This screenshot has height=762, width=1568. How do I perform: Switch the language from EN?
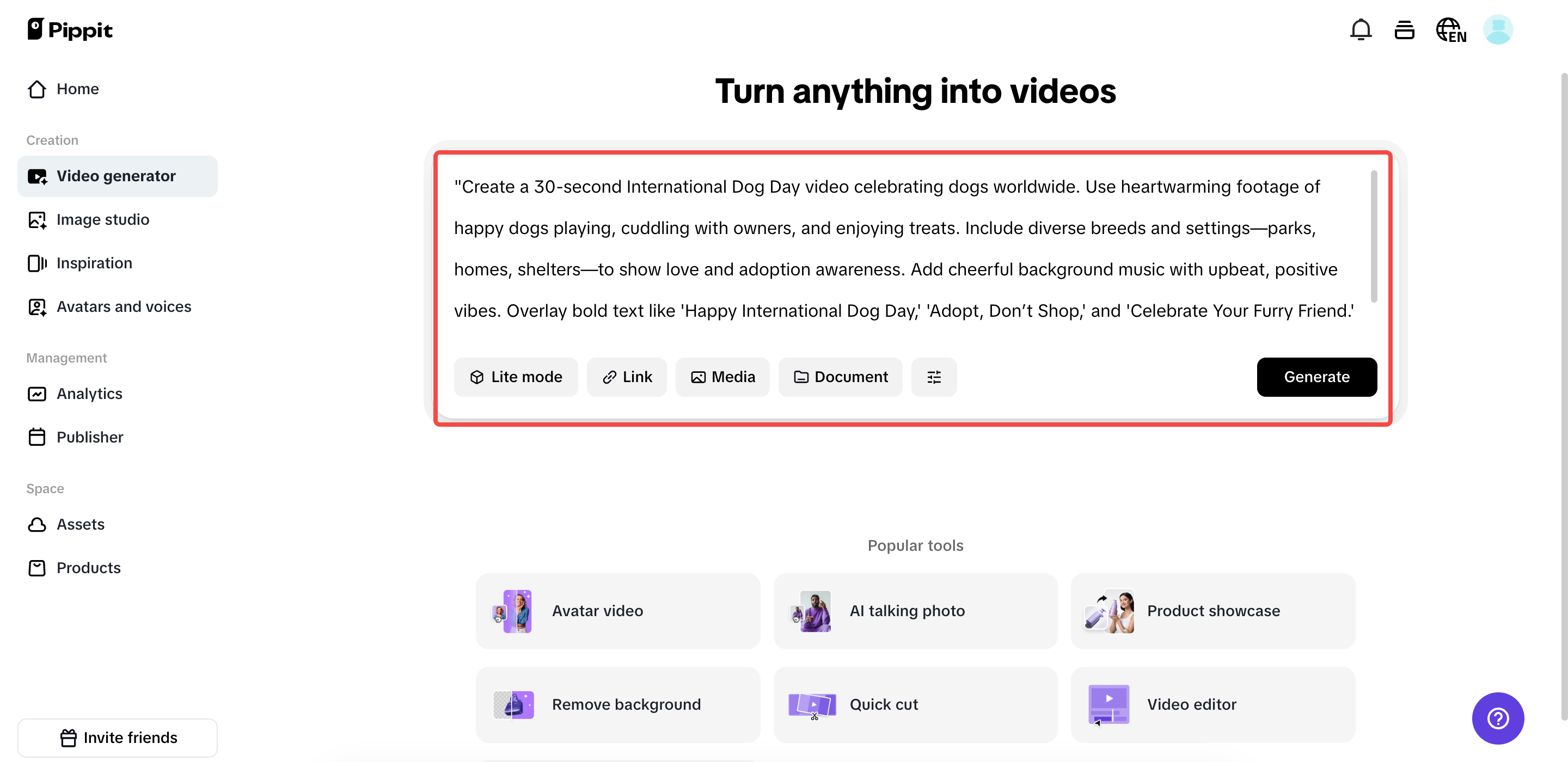[x=1450, y=29]
